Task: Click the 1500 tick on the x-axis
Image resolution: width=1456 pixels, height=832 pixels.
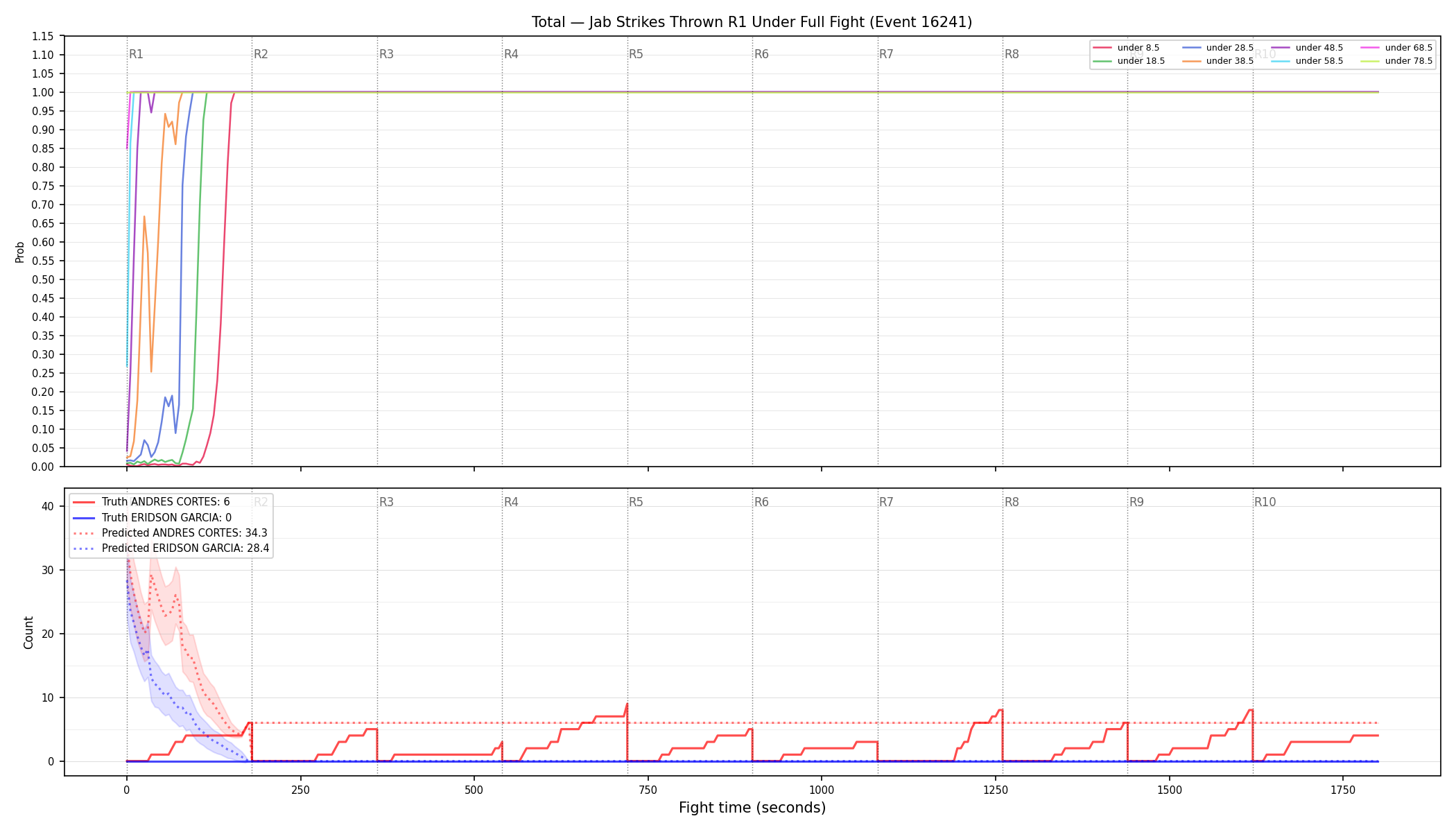Action: [x=1170, y=790]
